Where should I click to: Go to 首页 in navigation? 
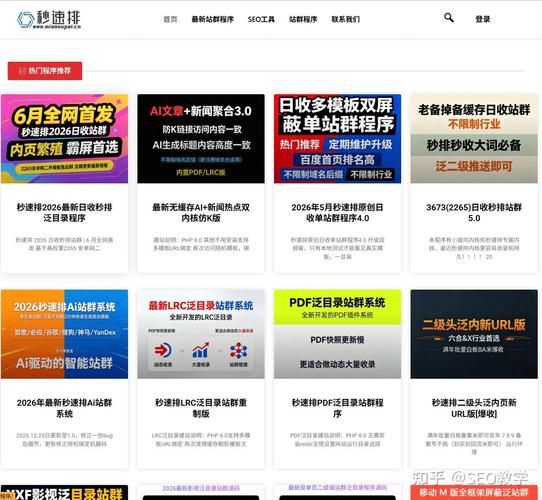coord(170,19)
